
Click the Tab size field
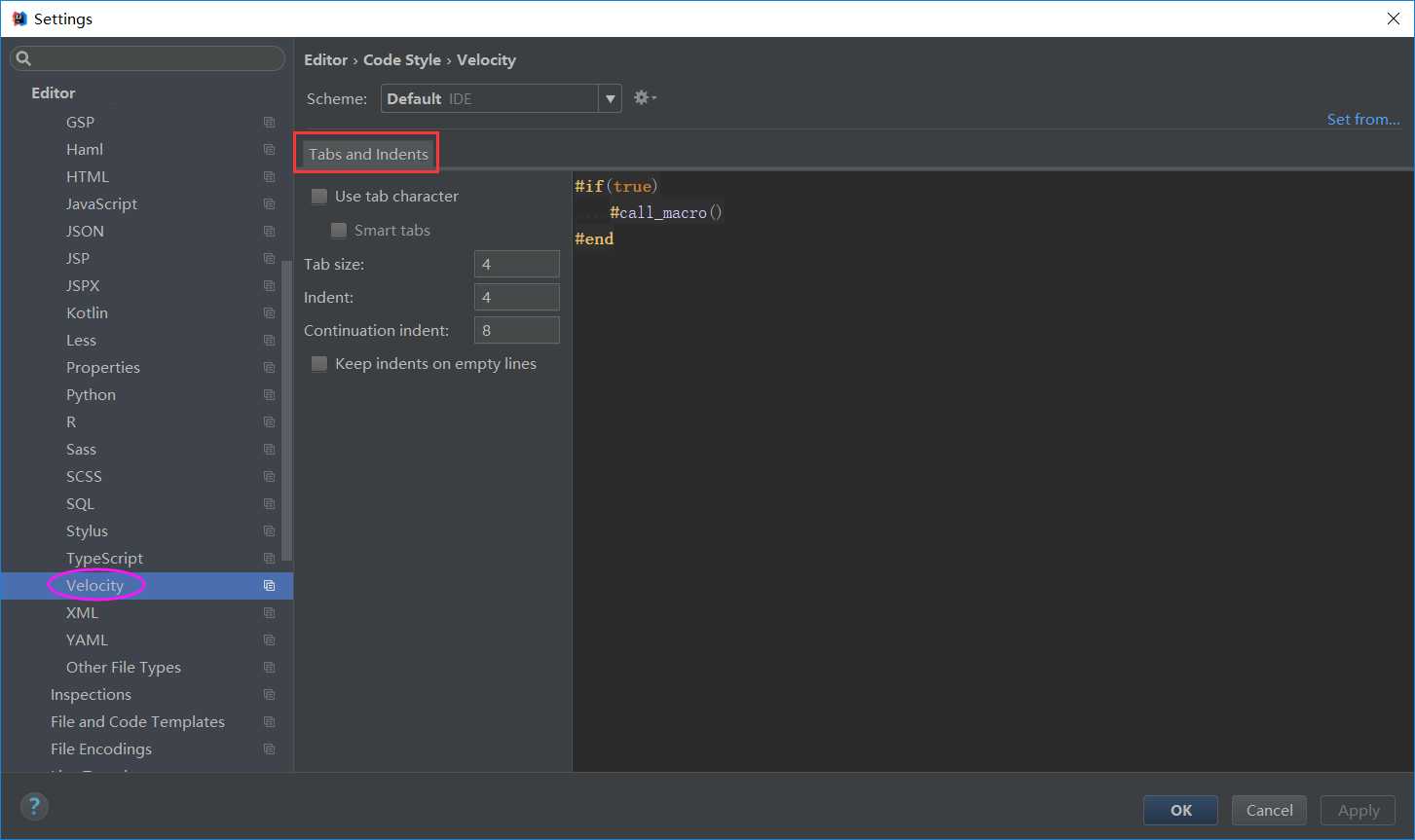click(517, 264)
